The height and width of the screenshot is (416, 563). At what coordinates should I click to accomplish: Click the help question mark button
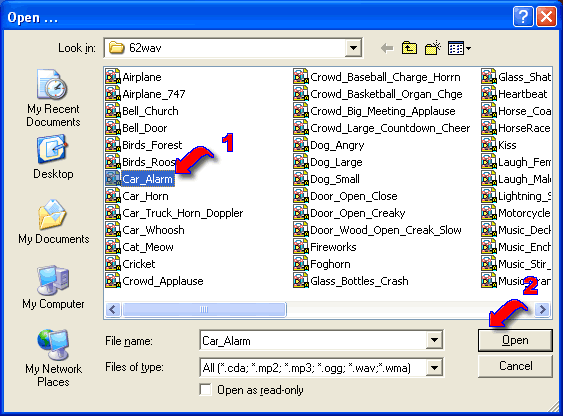523,17
